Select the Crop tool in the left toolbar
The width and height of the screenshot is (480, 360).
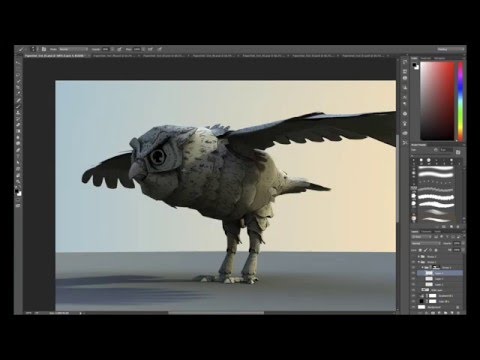coord(19,87)
